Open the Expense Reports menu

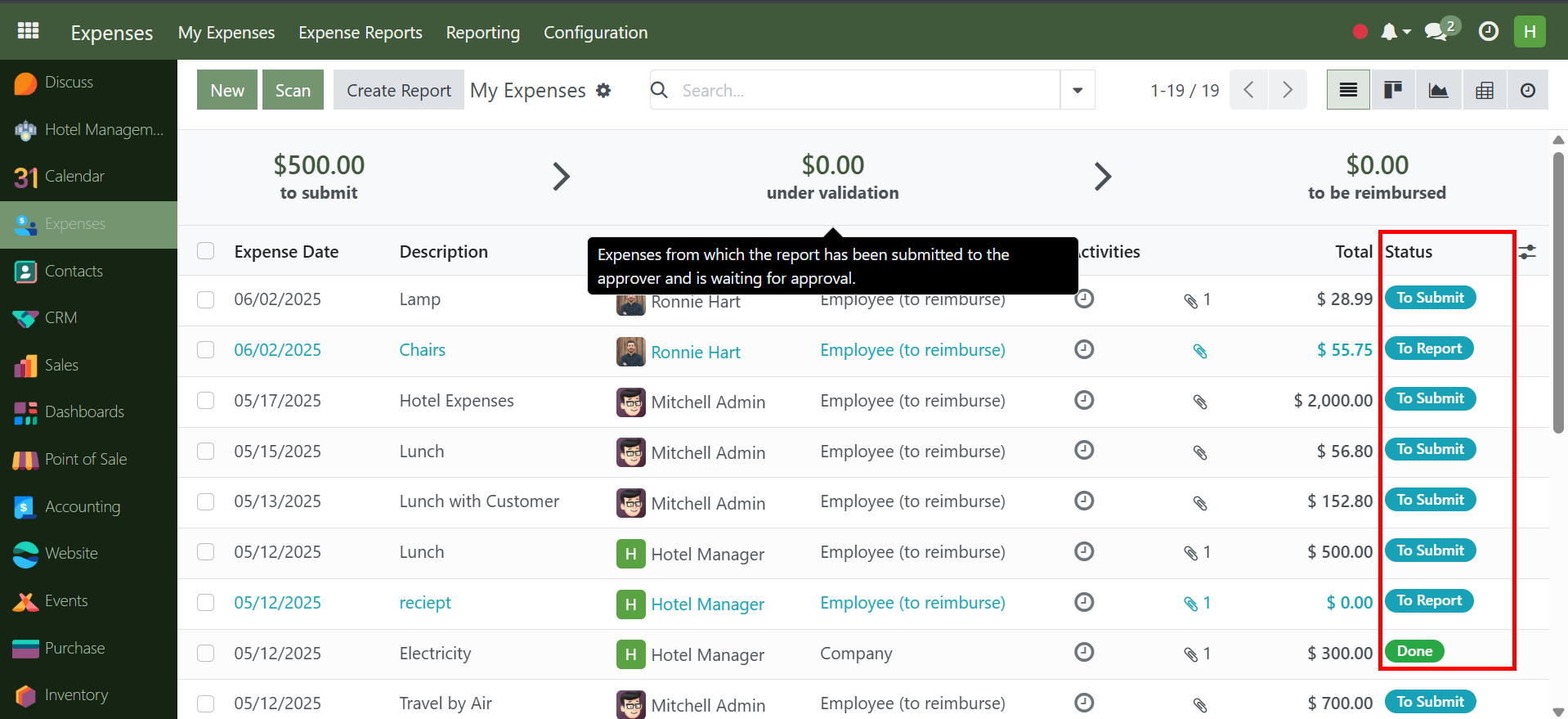pyautogui.click(x=360, y=33)
